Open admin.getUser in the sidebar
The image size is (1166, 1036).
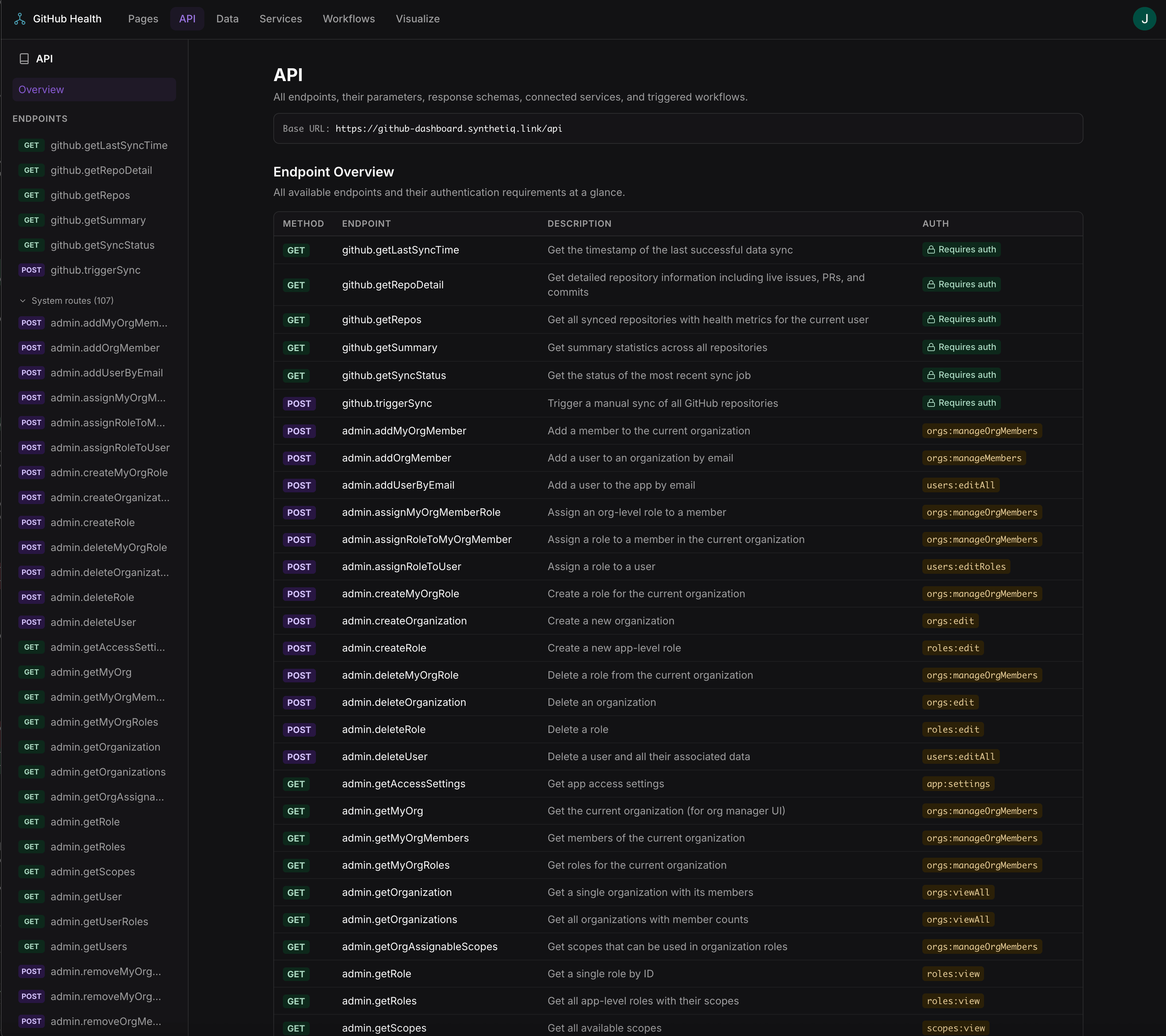click(x=94, y=897)
